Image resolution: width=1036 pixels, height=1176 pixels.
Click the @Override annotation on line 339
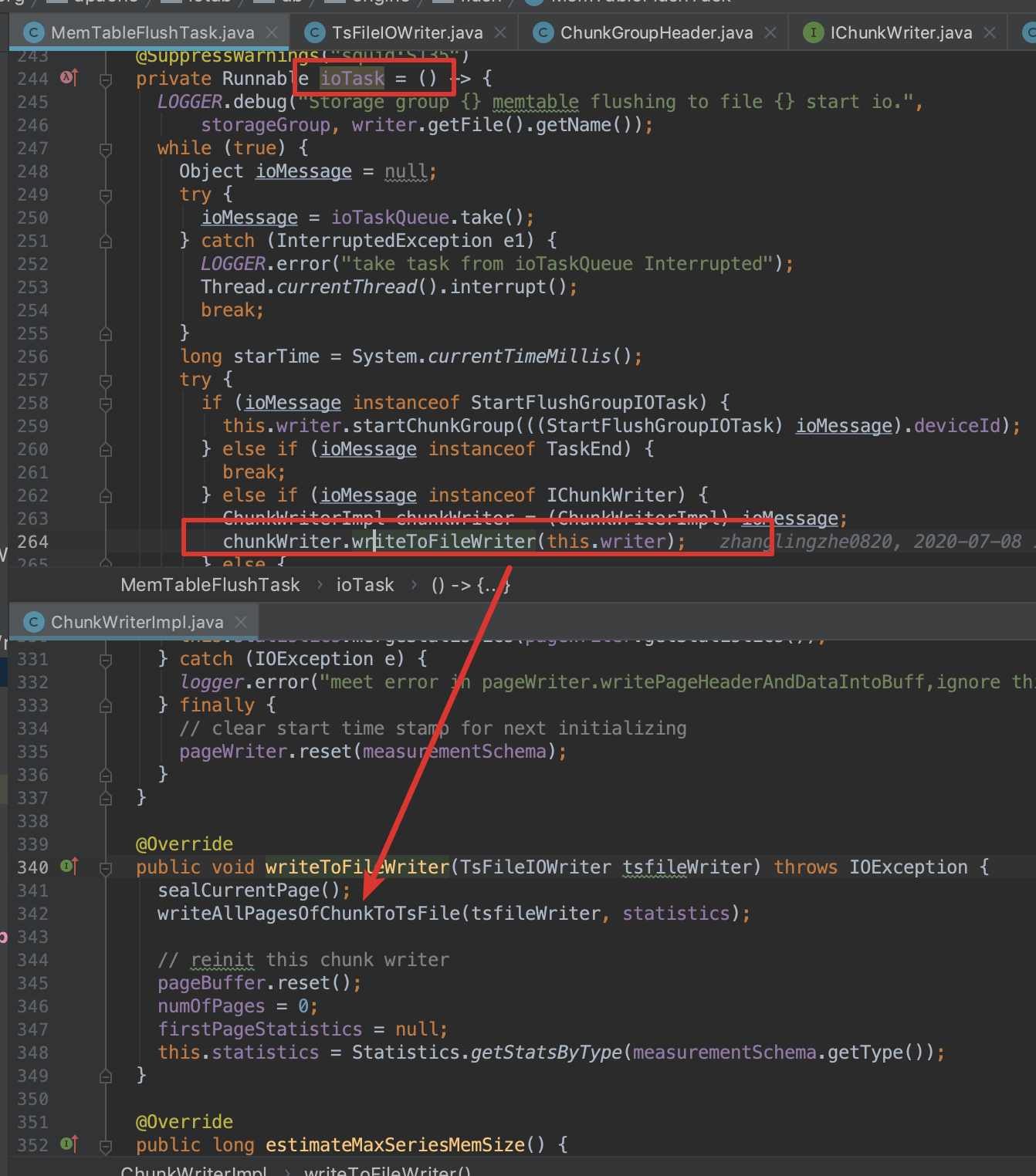[185, 843]
